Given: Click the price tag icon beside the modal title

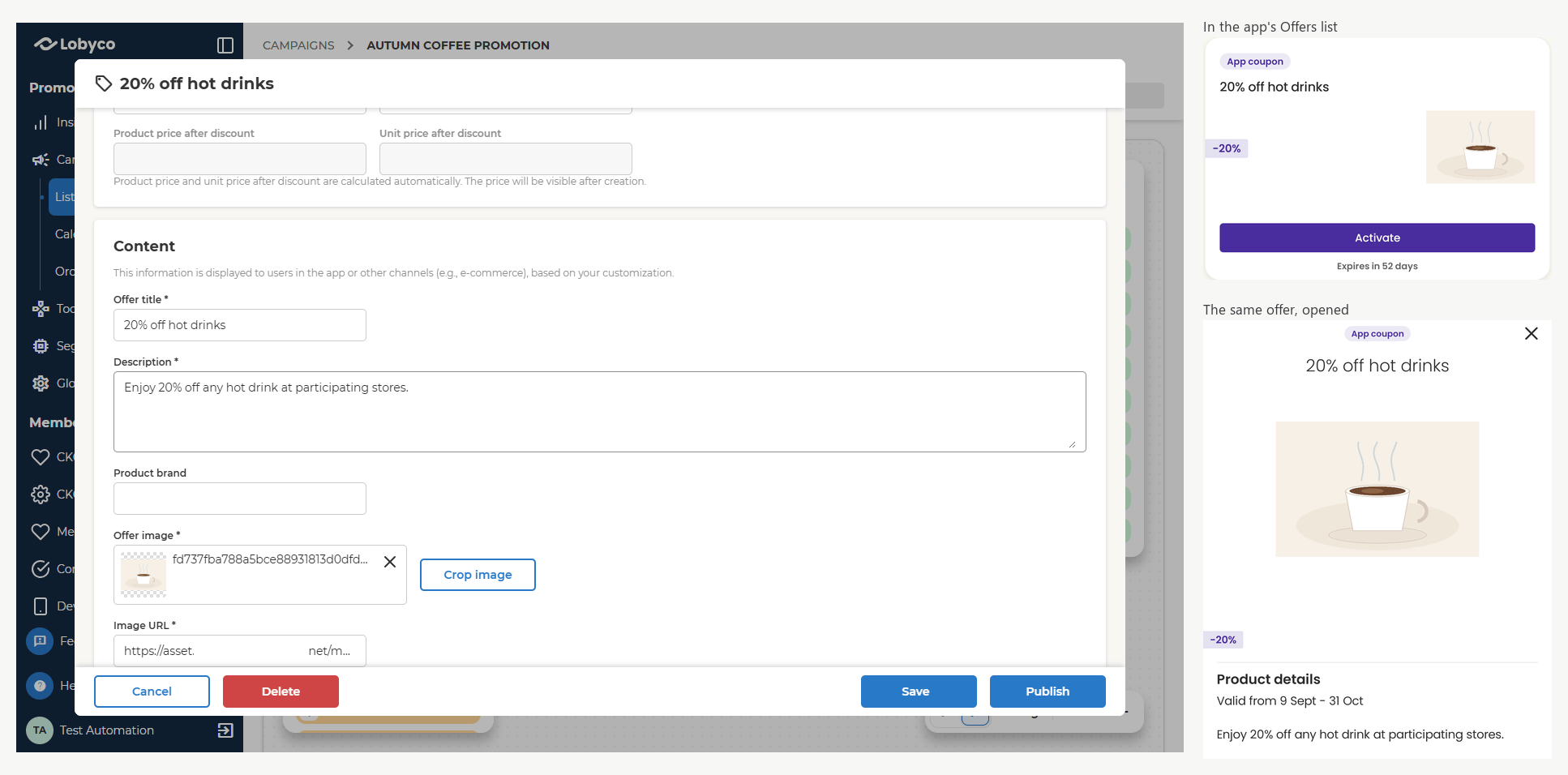Looking at the screenshot, I should (104, 83).
